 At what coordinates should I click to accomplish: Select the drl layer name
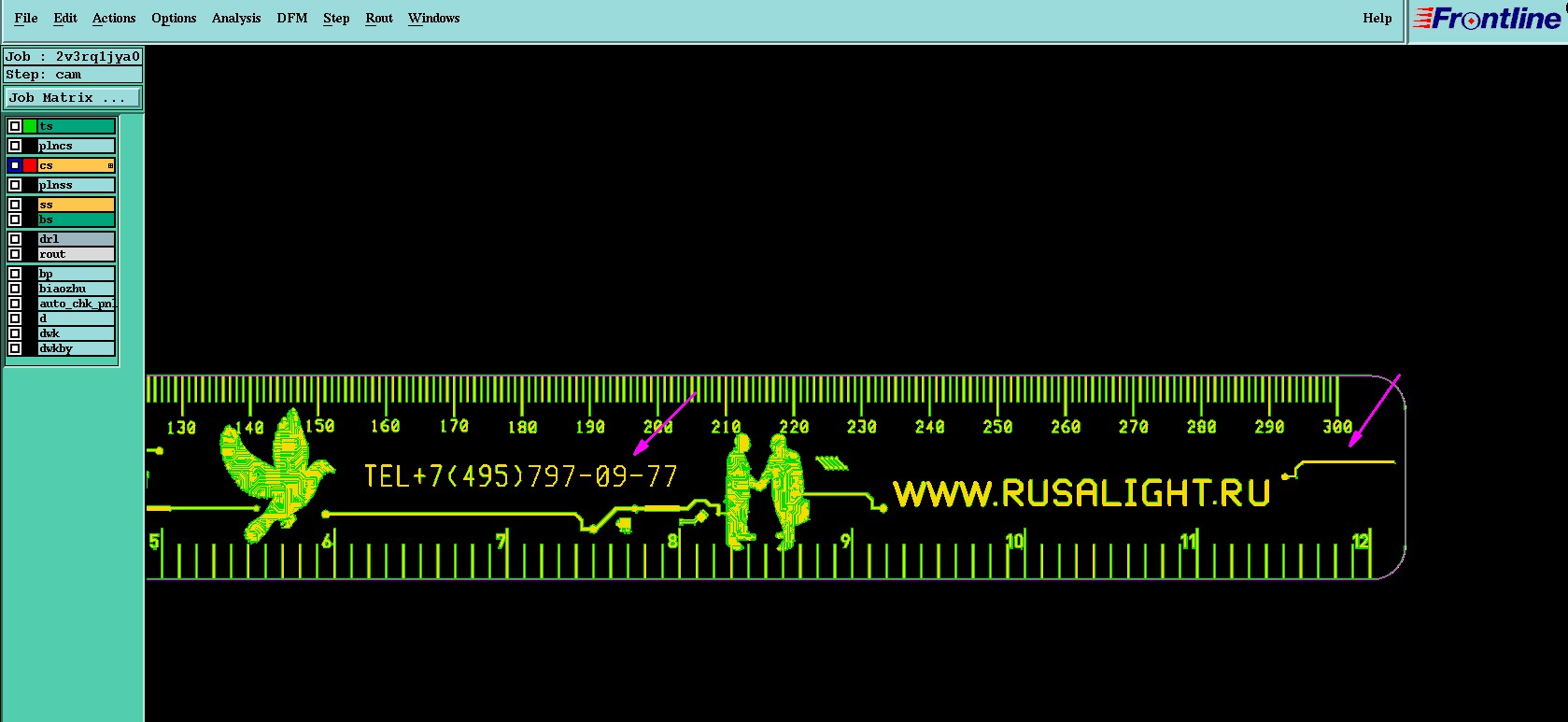pyautogui.click(x=77, y=239)
